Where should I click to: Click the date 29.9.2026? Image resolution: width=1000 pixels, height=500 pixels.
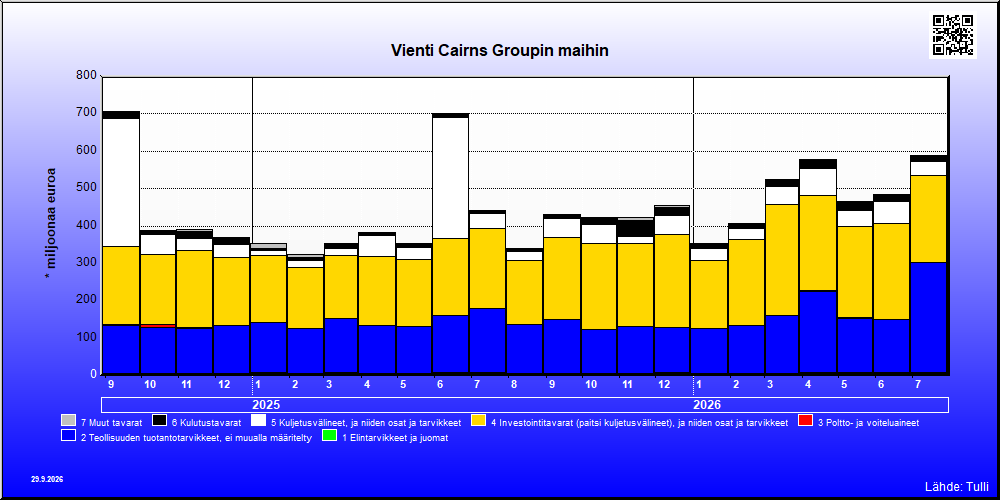point(47,479)
